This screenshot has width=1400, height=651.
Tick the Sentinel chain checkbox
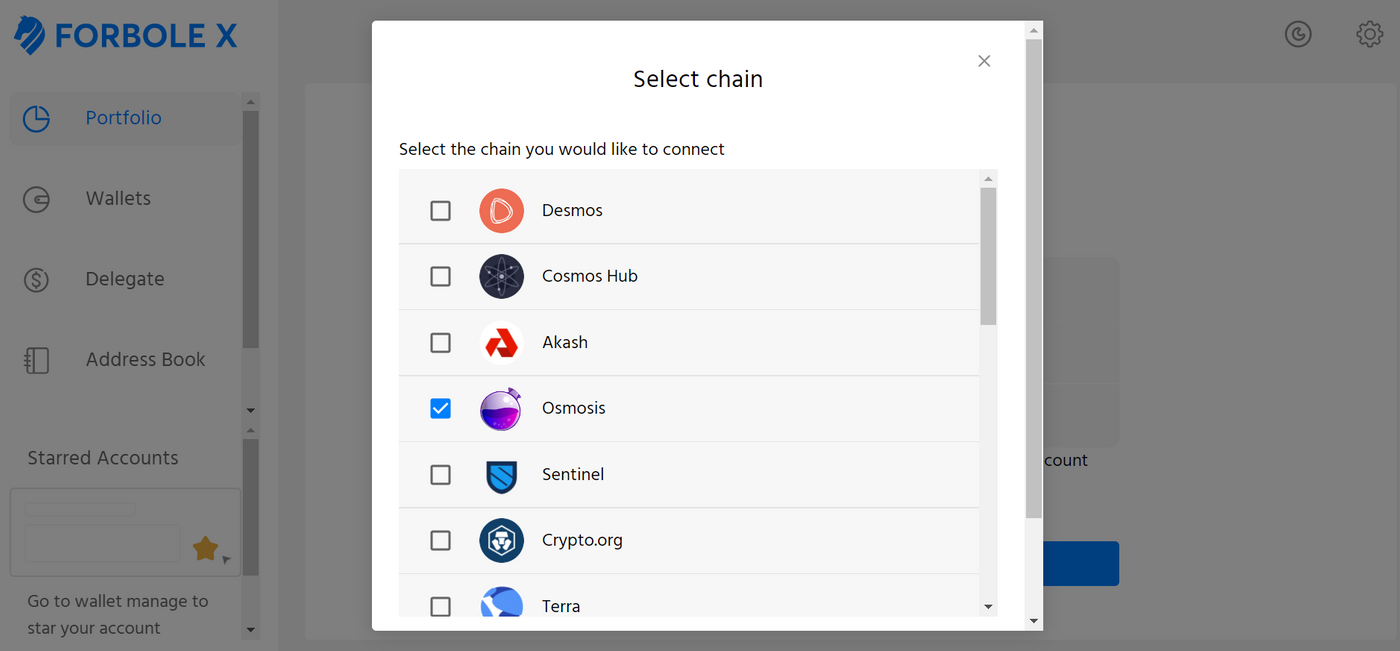click(440, 475)
